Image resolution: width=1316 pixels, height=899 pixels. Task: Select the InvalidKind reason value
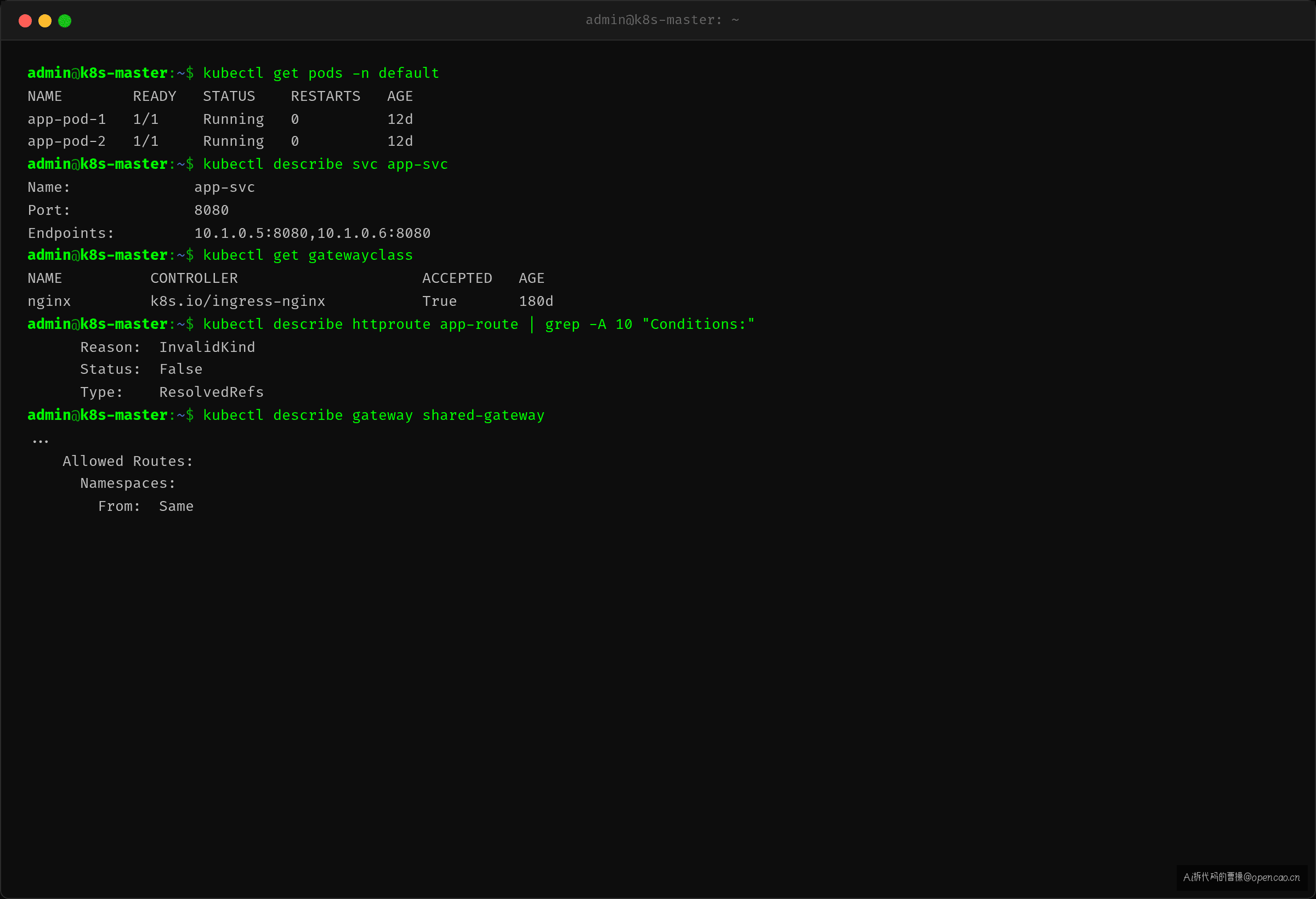(207, 347)
